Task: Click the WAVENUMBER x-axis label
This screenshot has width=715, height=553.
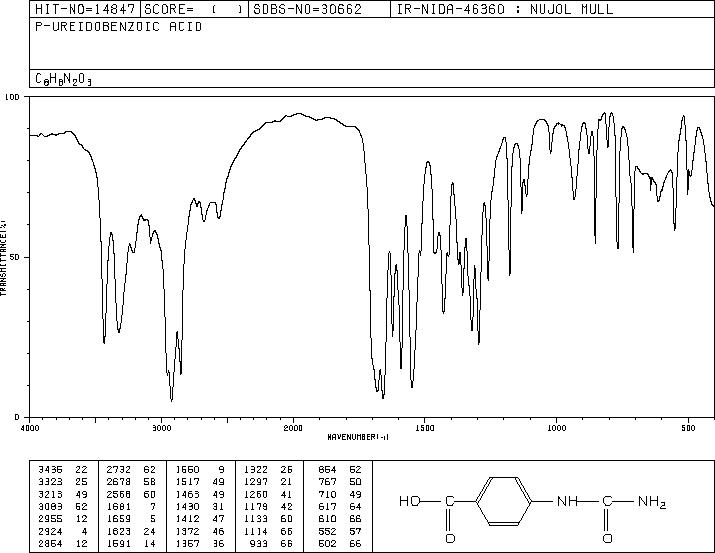Action: coord(358,437)
